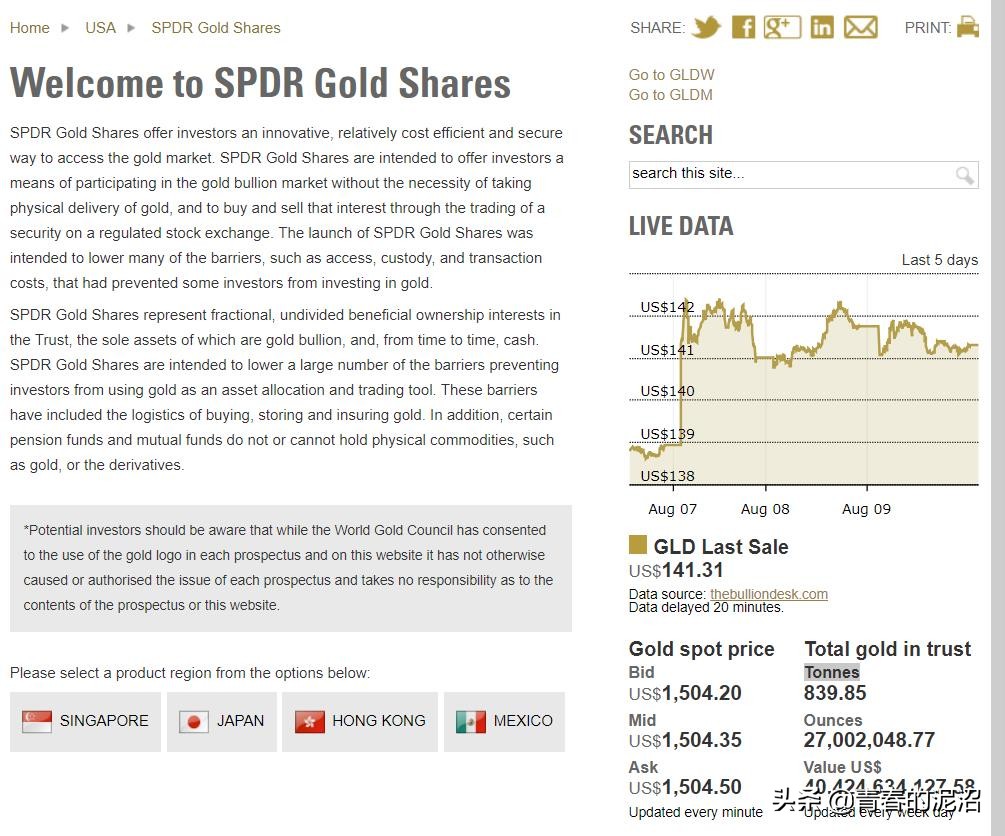Click the SPDR Gold Shares breadcrumb

[x=215, y=28]
